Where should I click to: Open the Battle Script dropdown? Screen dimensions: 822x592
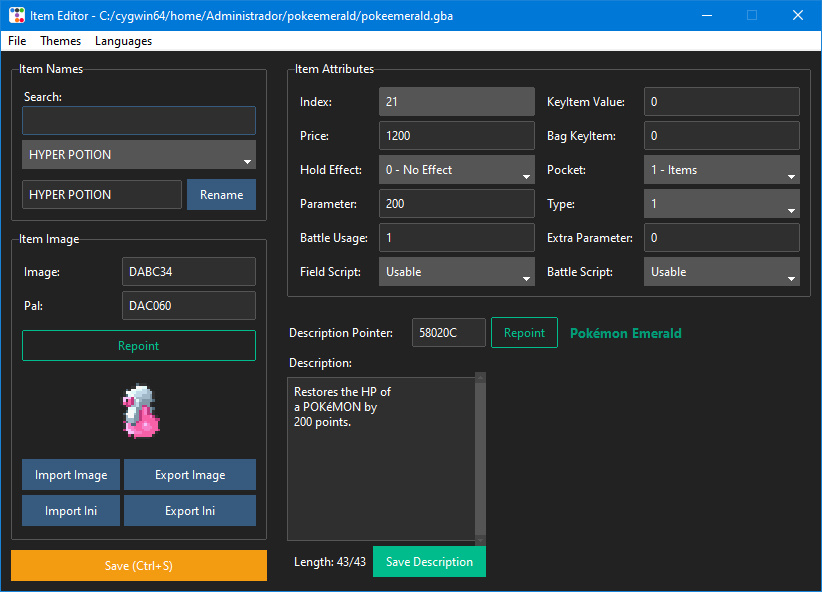pyautogui.click(x=721, y=272)
